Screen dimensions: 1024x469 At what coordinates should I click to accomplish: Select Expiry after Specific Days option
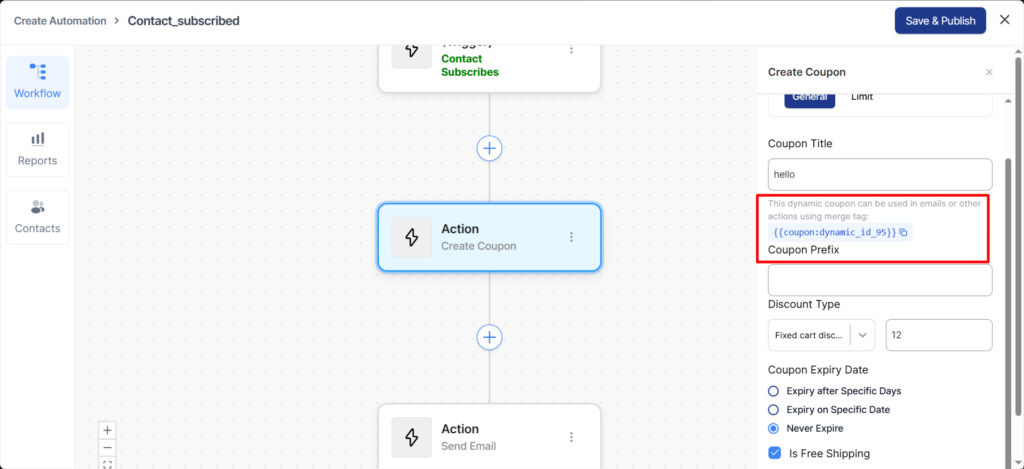(x=773, y=391)
